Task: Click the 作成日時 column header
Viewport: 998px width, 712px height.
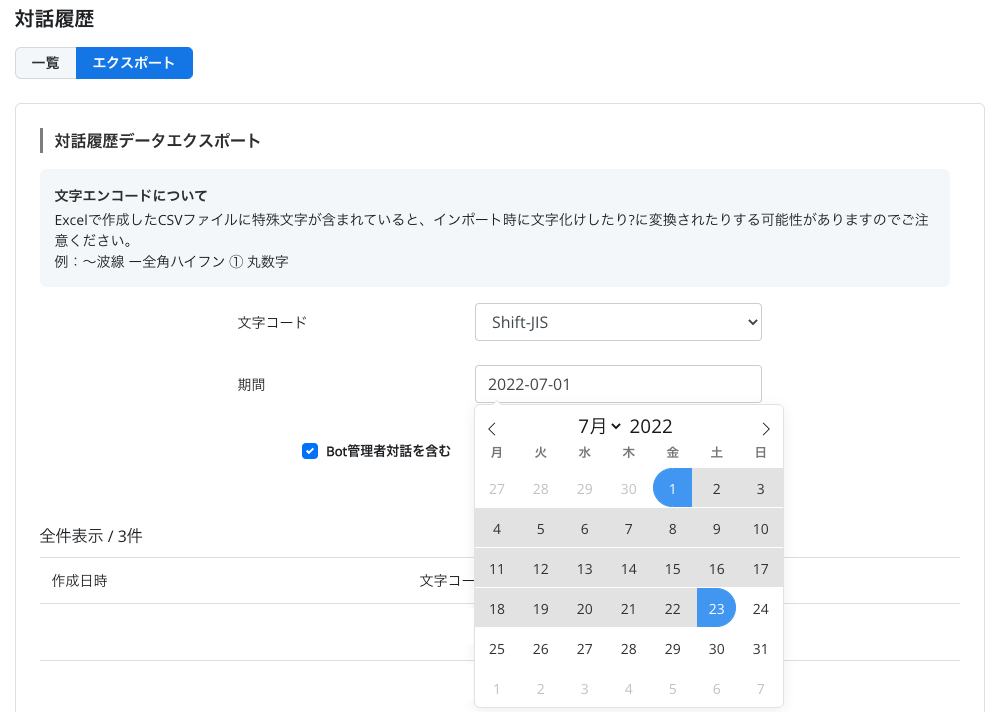Action: [79, 581]
